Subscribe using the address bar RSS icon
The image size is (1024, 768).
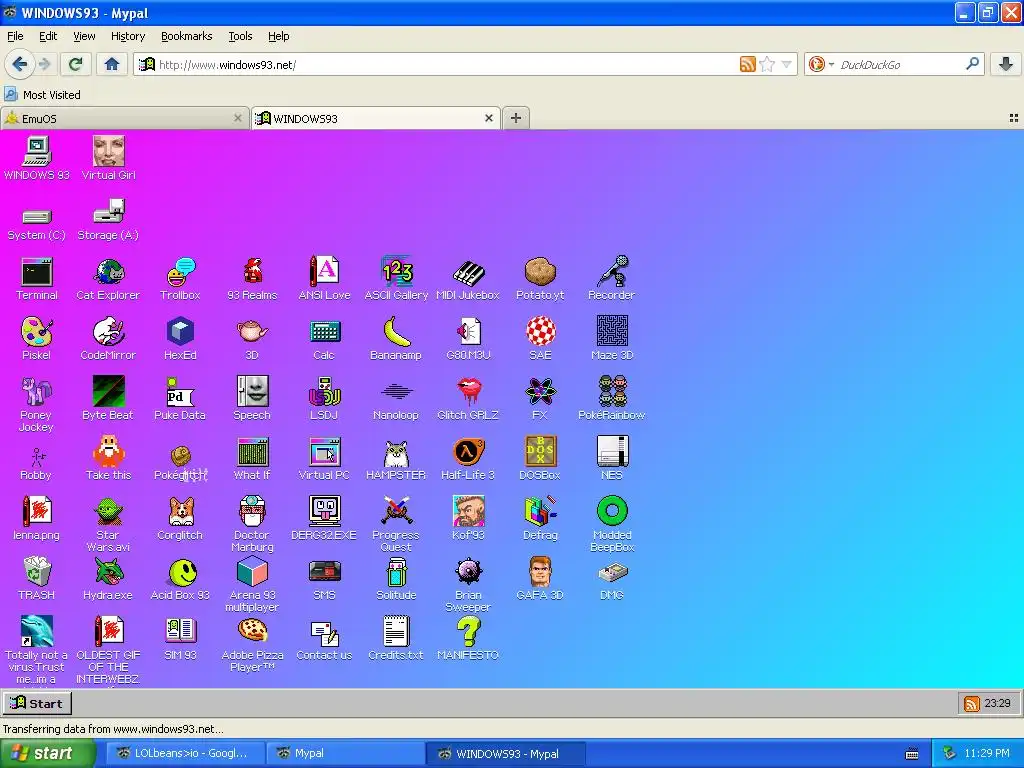click(748, 64)
